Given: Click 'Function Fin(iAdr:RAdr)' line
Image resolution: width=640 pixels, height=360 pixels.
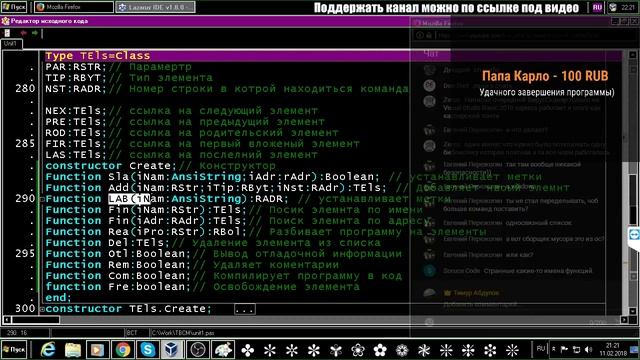Looking at the screenshot, I should tap(146, 221).
